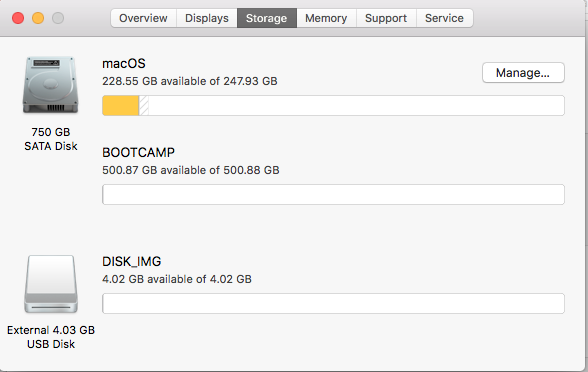Click the DISK_IMG storage bar
The image size is (588, 372).
click(x=333, y=303)
